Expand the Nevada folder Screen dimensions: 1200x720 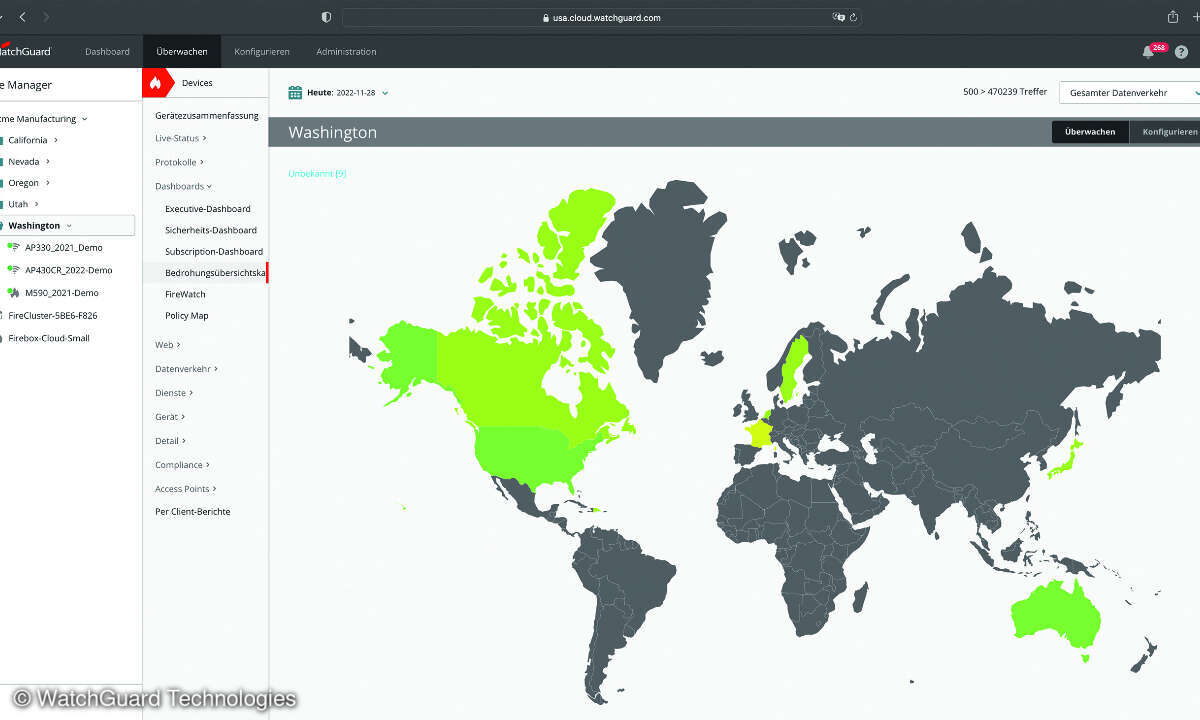48,161
